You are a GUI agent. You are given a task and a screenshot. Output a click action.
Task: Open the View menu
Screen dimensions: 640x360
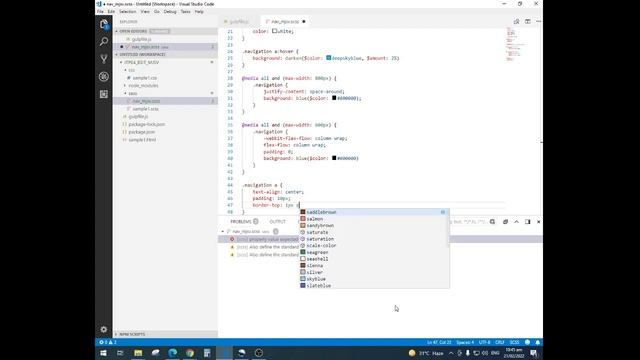(x=145, y=12)
